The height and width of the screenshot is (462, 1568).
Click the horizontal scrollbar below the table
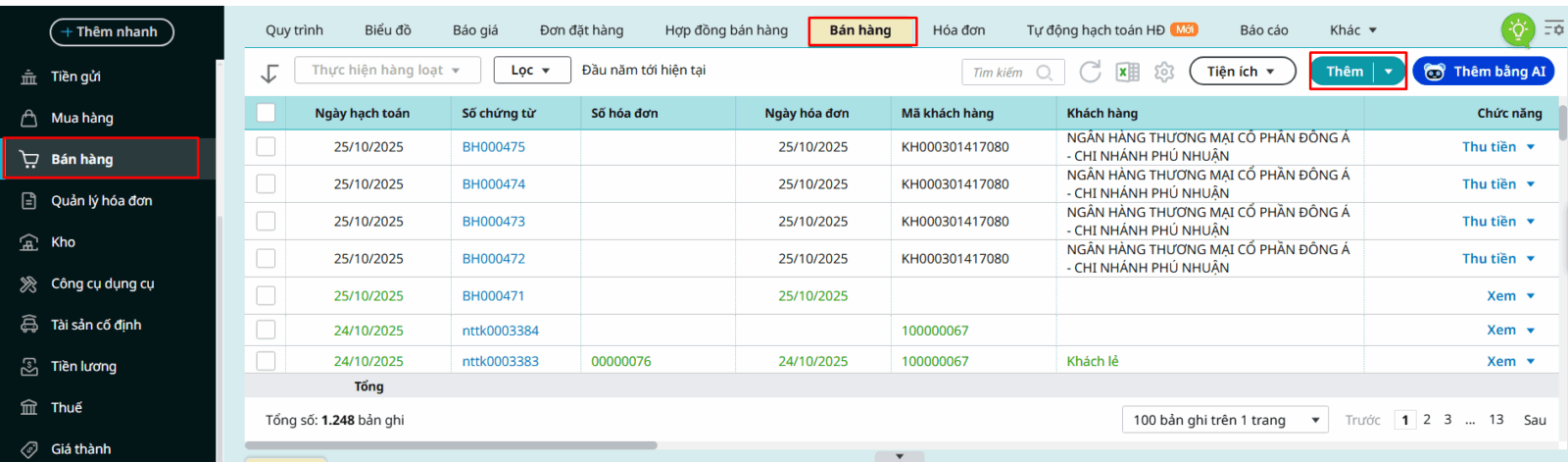(451, 445)
